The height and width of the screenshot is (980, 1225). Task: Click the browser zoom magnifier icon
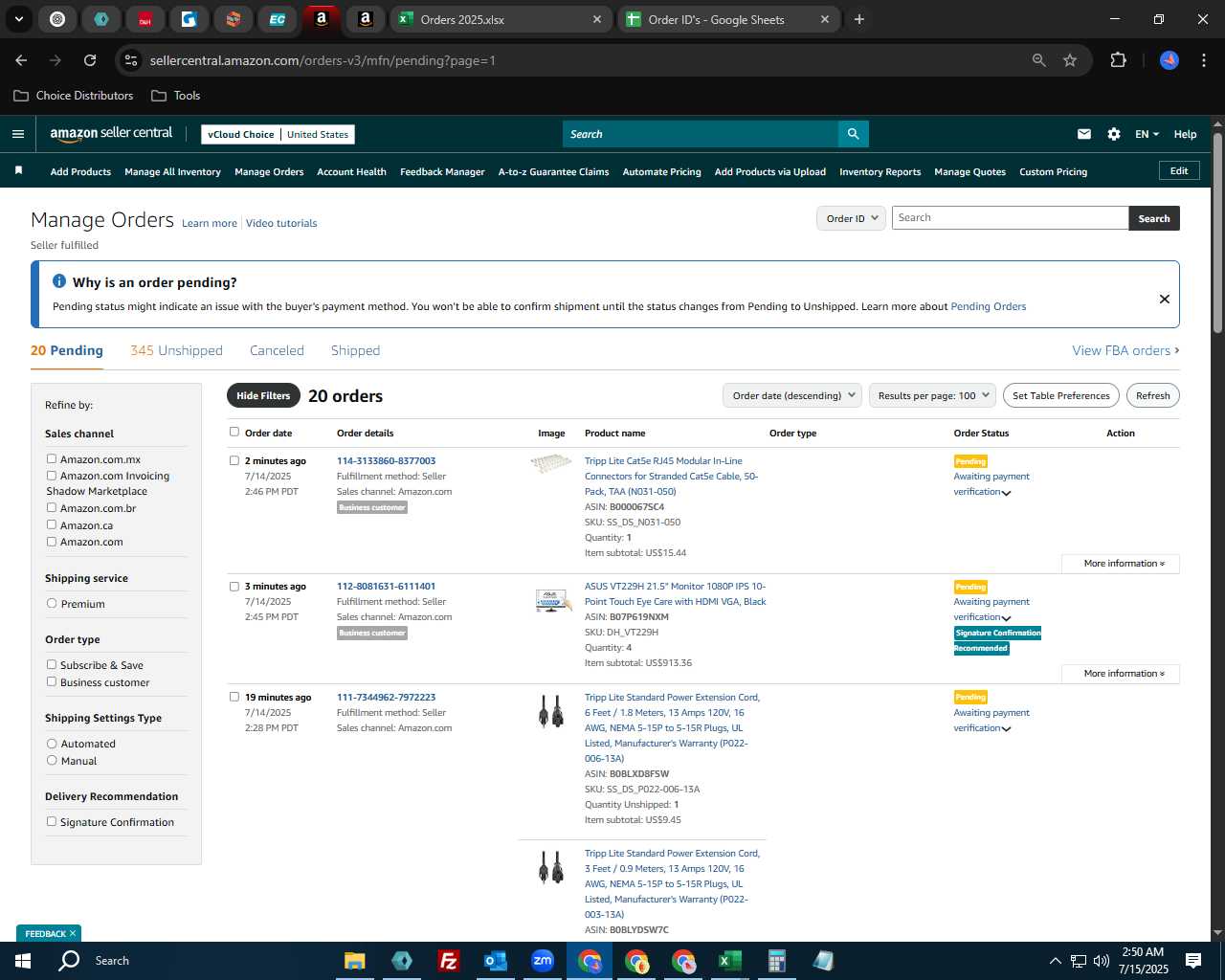click(x=1039, y=60)
